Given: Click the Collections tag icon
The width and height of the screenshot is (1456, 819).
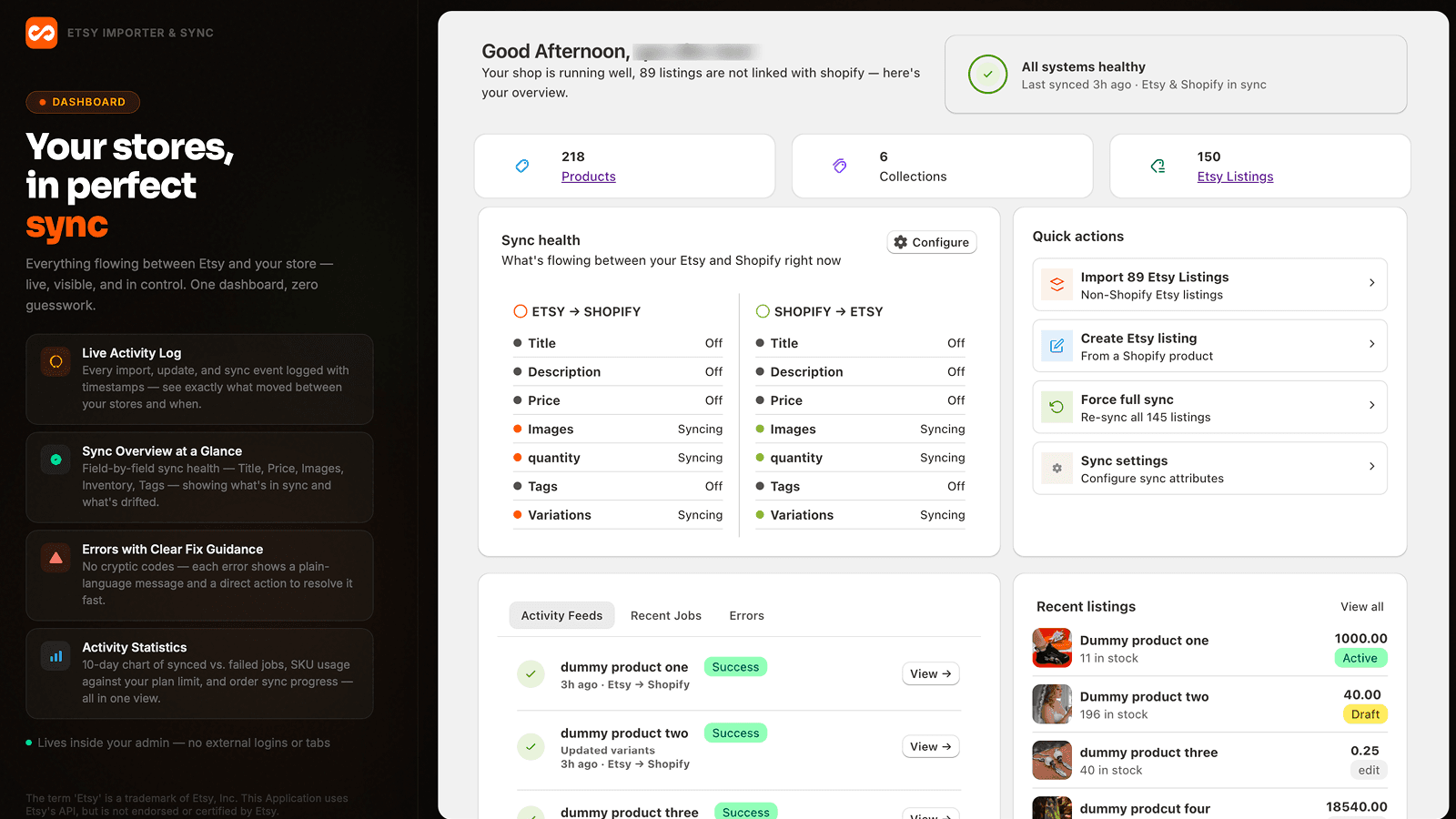Looking at the screenshot, I should tap(840, 167).
